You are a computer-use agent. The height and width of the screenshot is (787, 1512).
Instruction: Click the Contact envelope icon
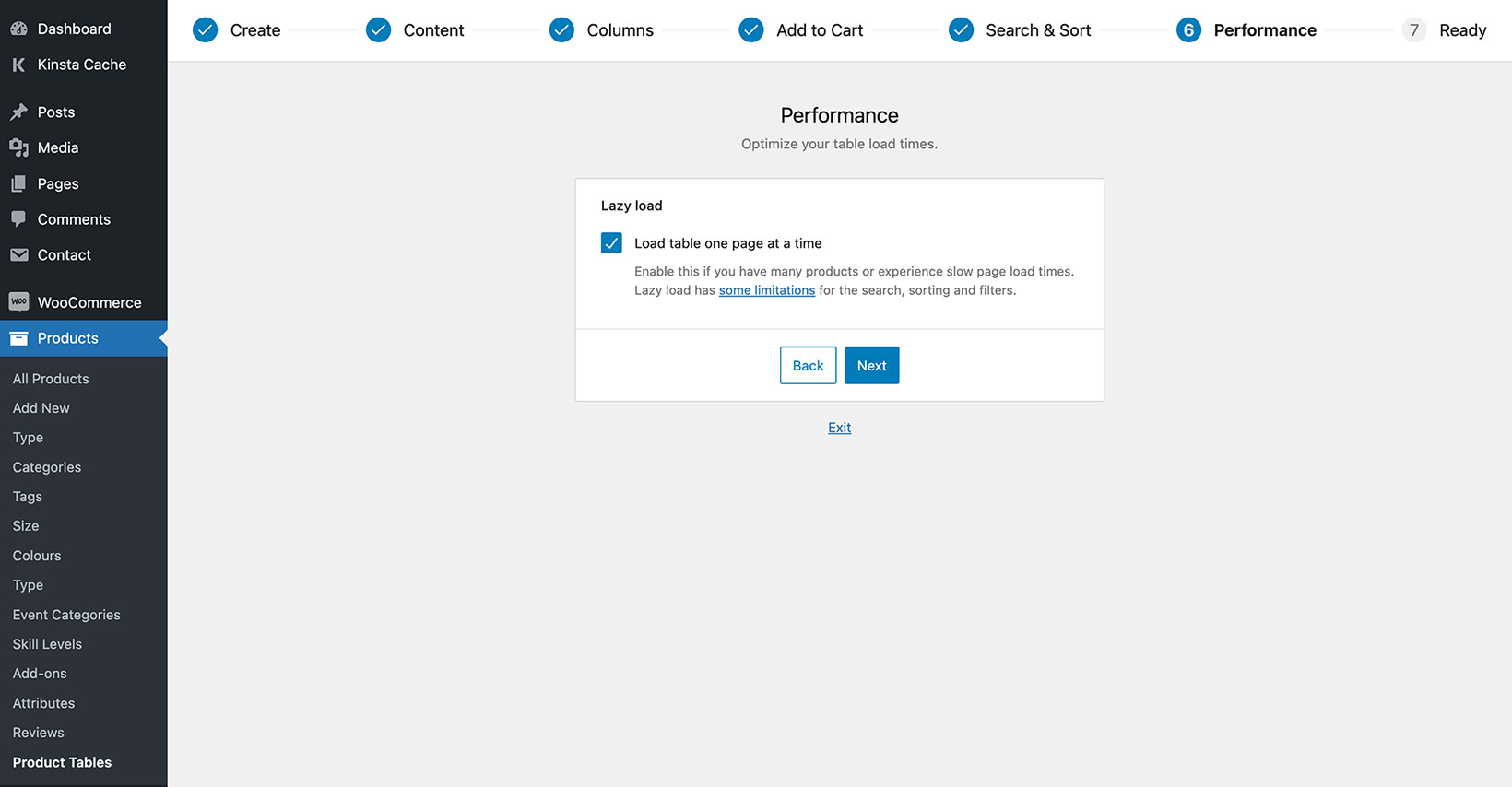[18, 255]
